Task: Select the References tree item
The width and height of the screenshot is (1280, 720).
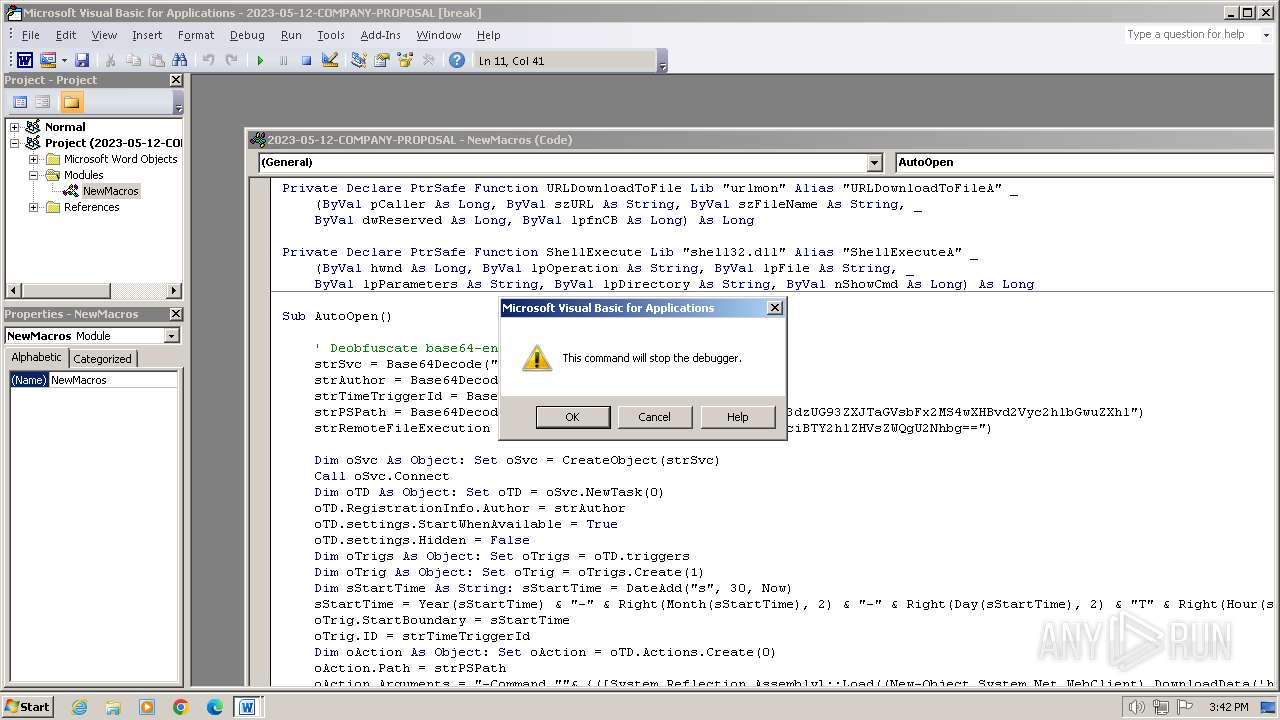Action: pyautogui.click(x=91, y=207)
